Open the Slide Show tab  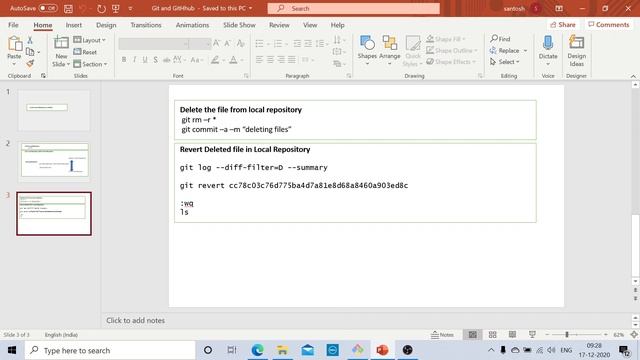(239, 25)
